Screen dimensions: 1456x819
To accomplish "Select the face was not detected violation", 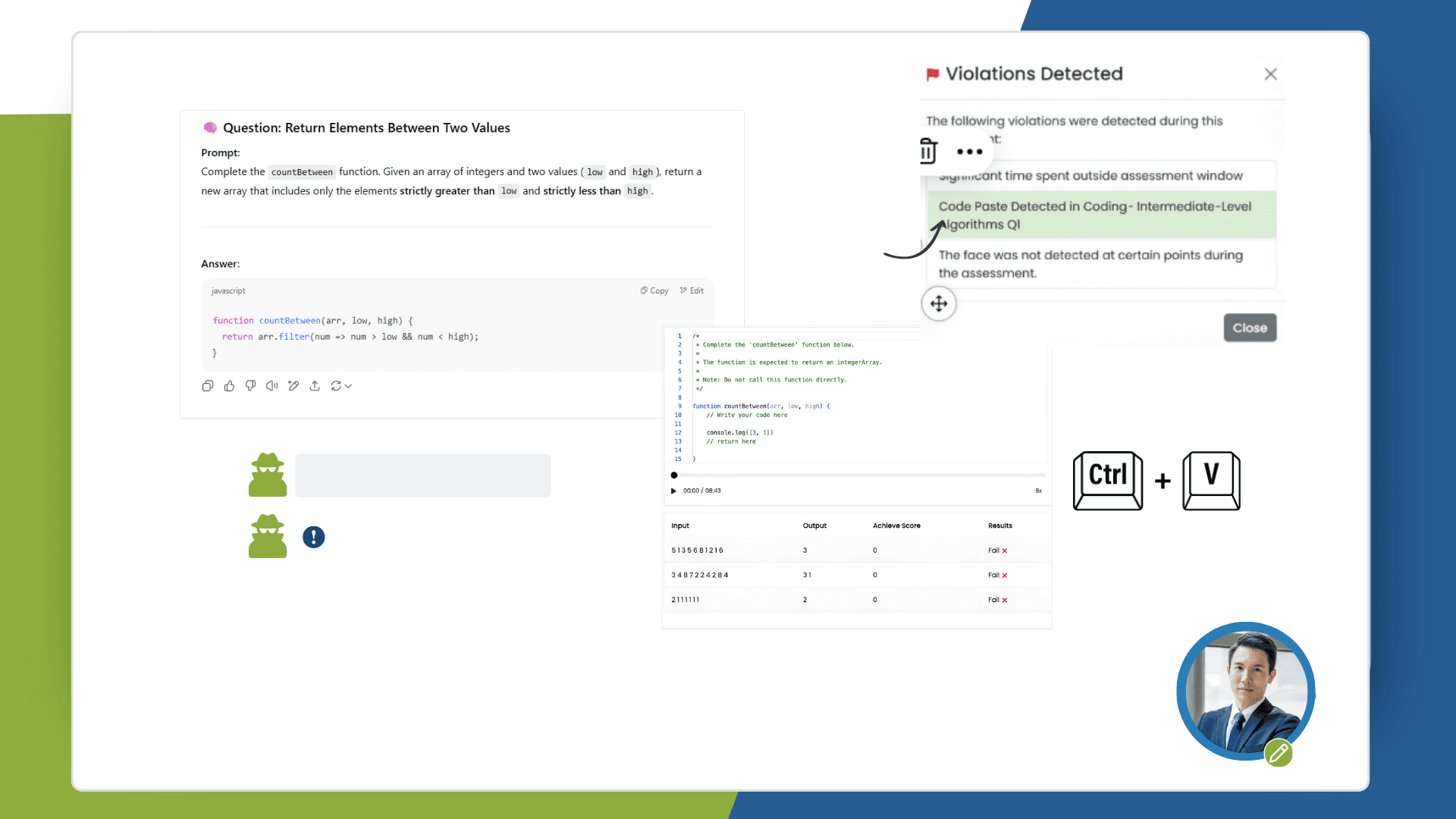I will point(1101,264).
